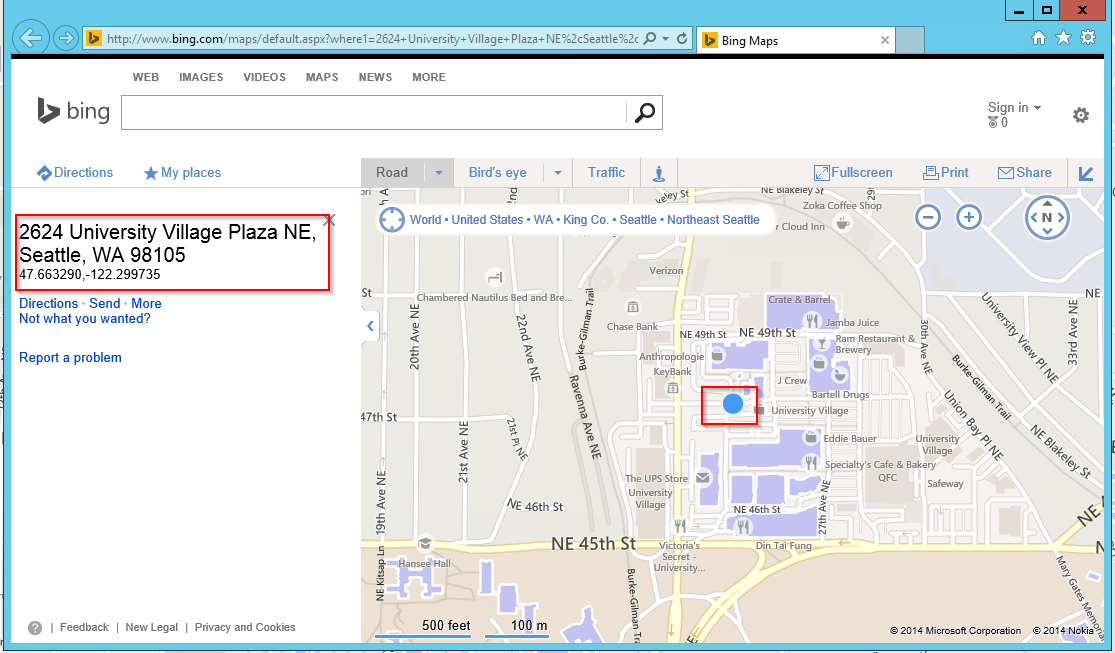Switch to Bird's eye view
The image size is (1115, 653).
[x=497, y=173]
